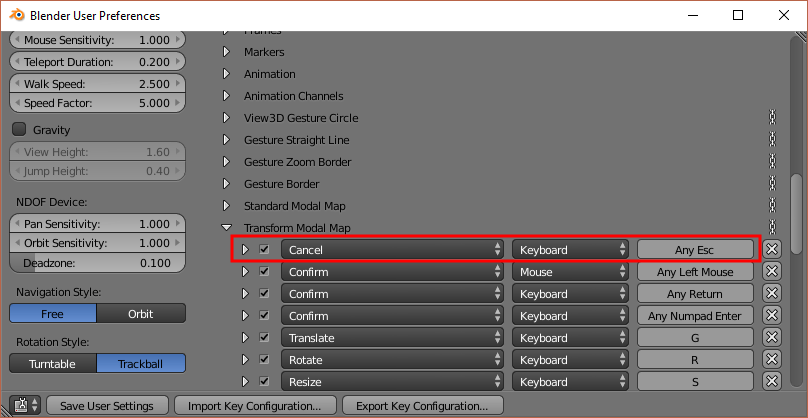Viewport: 808px width, 418px height.
Task: Open the editor type selector icon
Action: 26,405
